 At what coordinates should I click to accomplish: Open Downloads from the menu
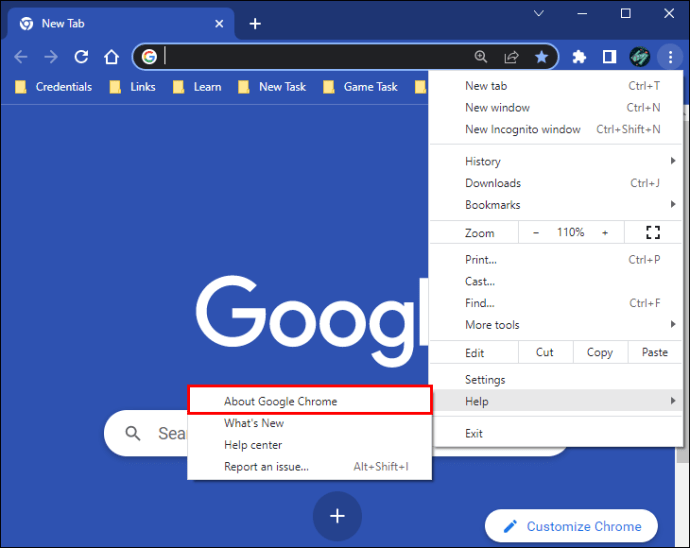pos(556,183)
